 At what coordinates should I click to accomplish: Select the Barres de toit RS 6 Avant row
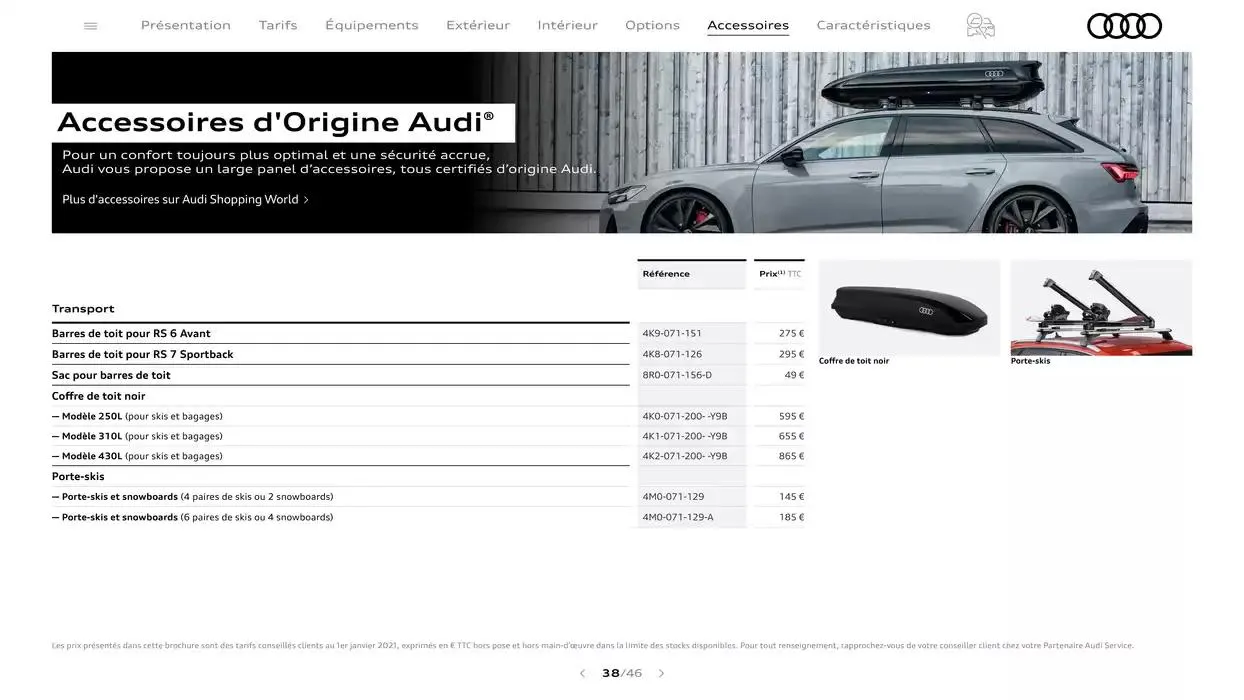pos(130,331)
